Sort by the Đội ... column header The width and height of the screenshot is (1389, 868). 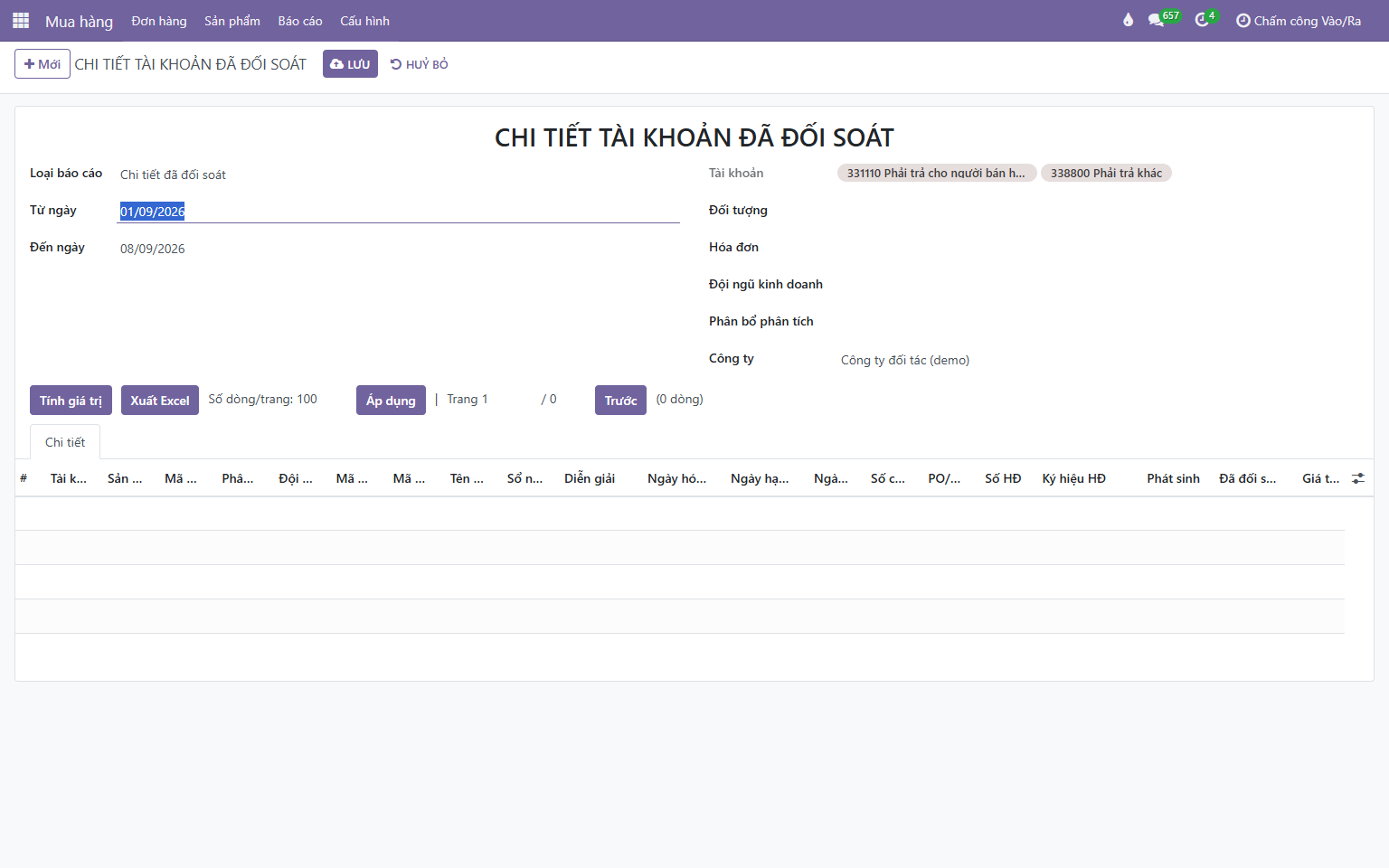[296, 478]
